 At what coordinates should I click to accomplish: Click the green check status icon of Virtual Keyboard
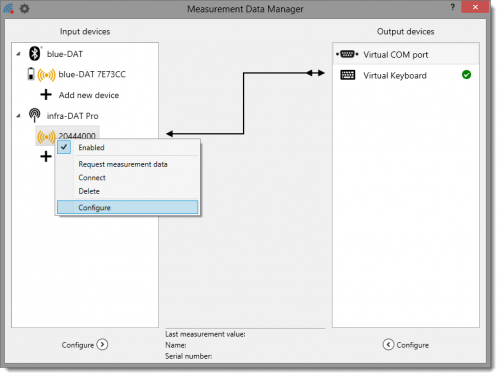[466, 75]
